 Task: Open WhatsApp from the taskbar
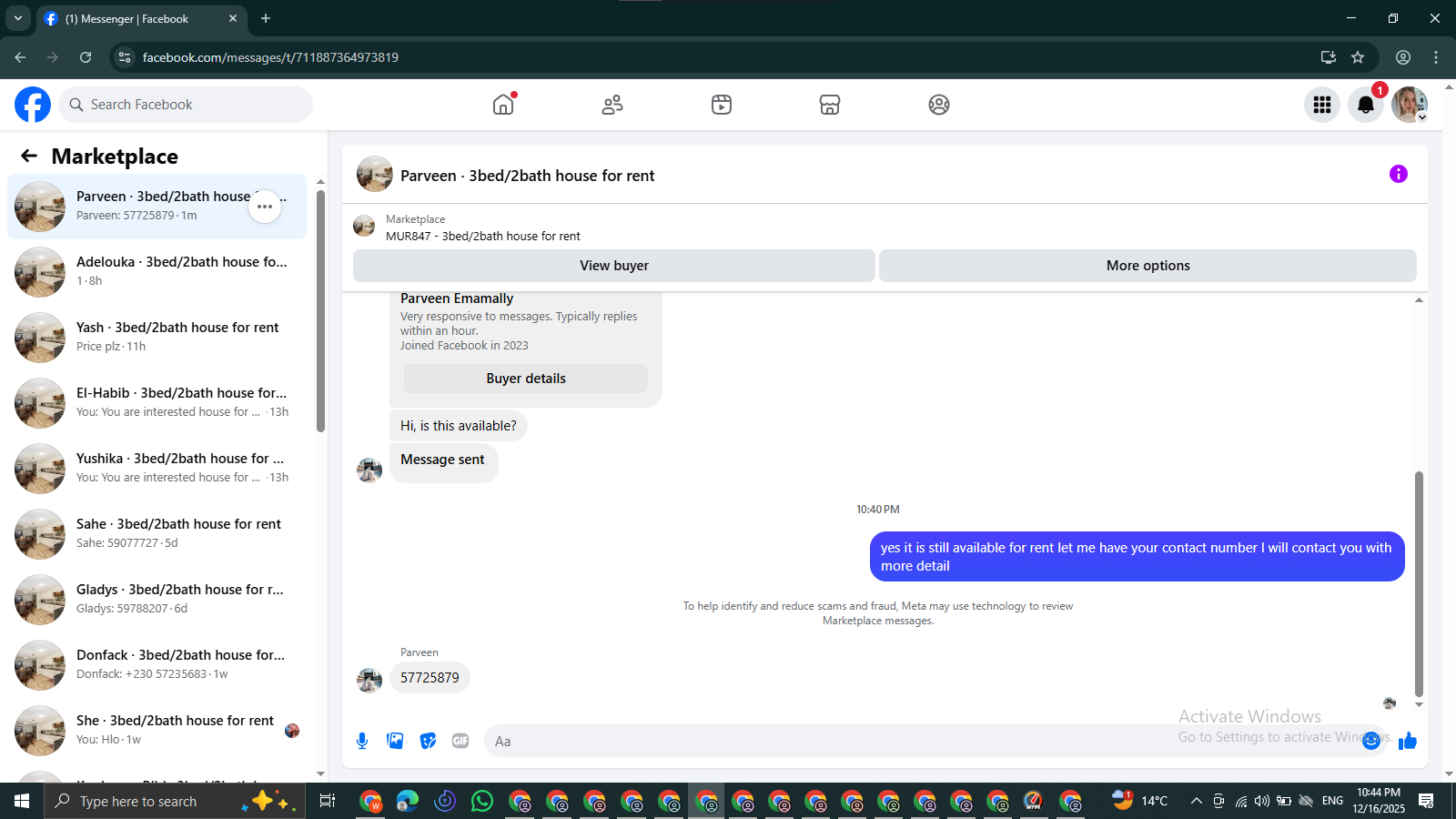(x=482, y=801)
